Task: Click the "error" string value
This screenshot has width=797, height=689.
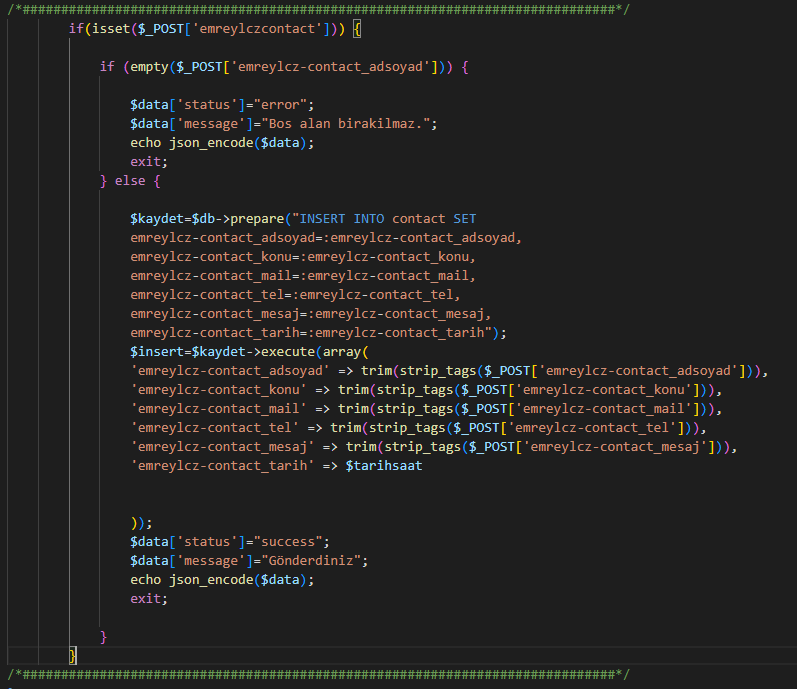Action: tap(280, 105)
